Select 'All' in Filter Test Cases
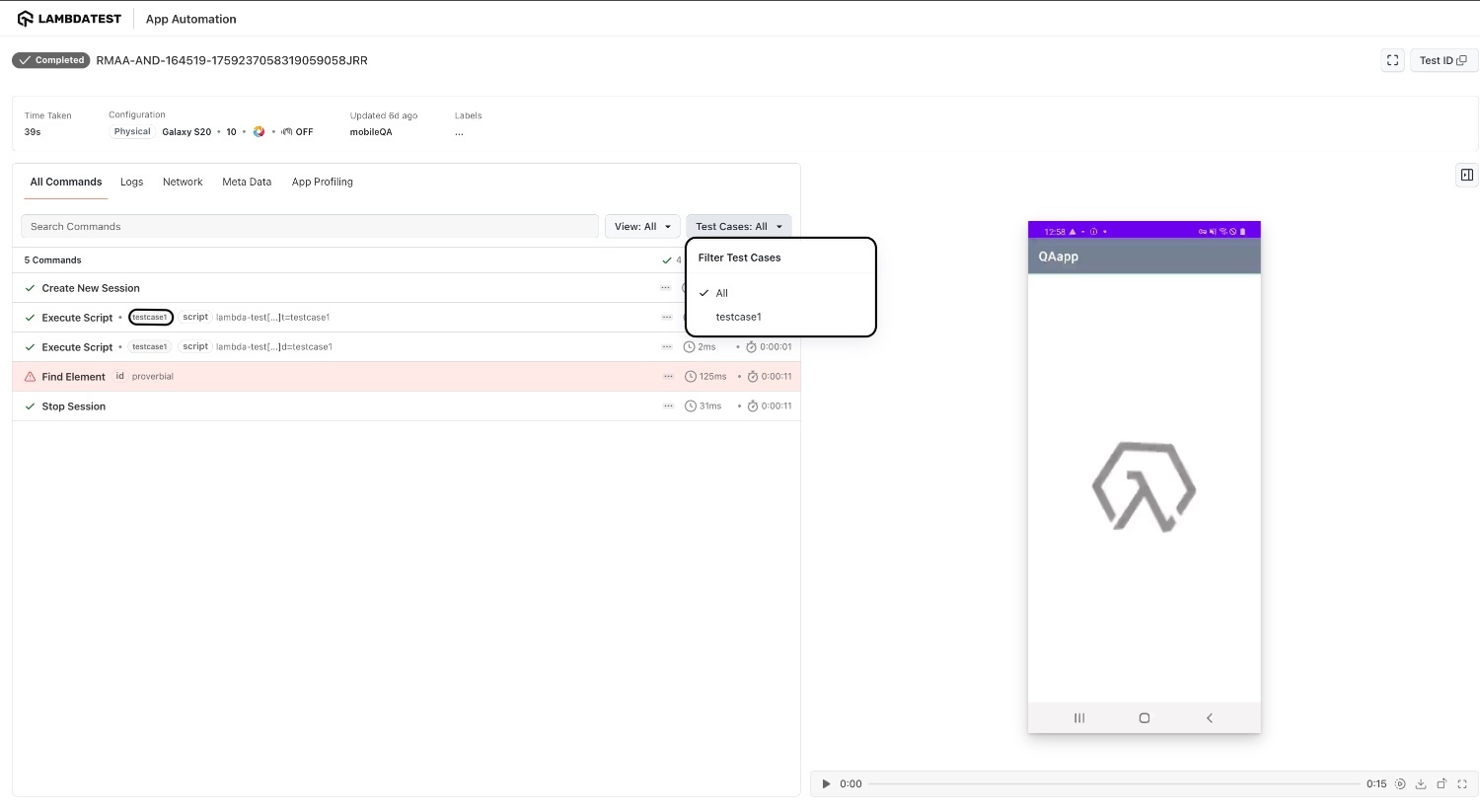 [x=722, y=293]
